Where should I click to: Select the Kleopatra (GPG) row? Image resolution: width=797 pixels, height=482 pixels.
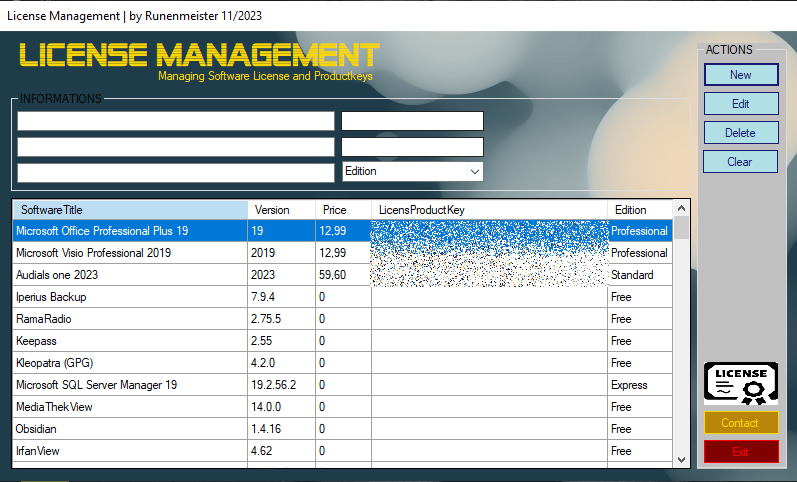point(343,363)
